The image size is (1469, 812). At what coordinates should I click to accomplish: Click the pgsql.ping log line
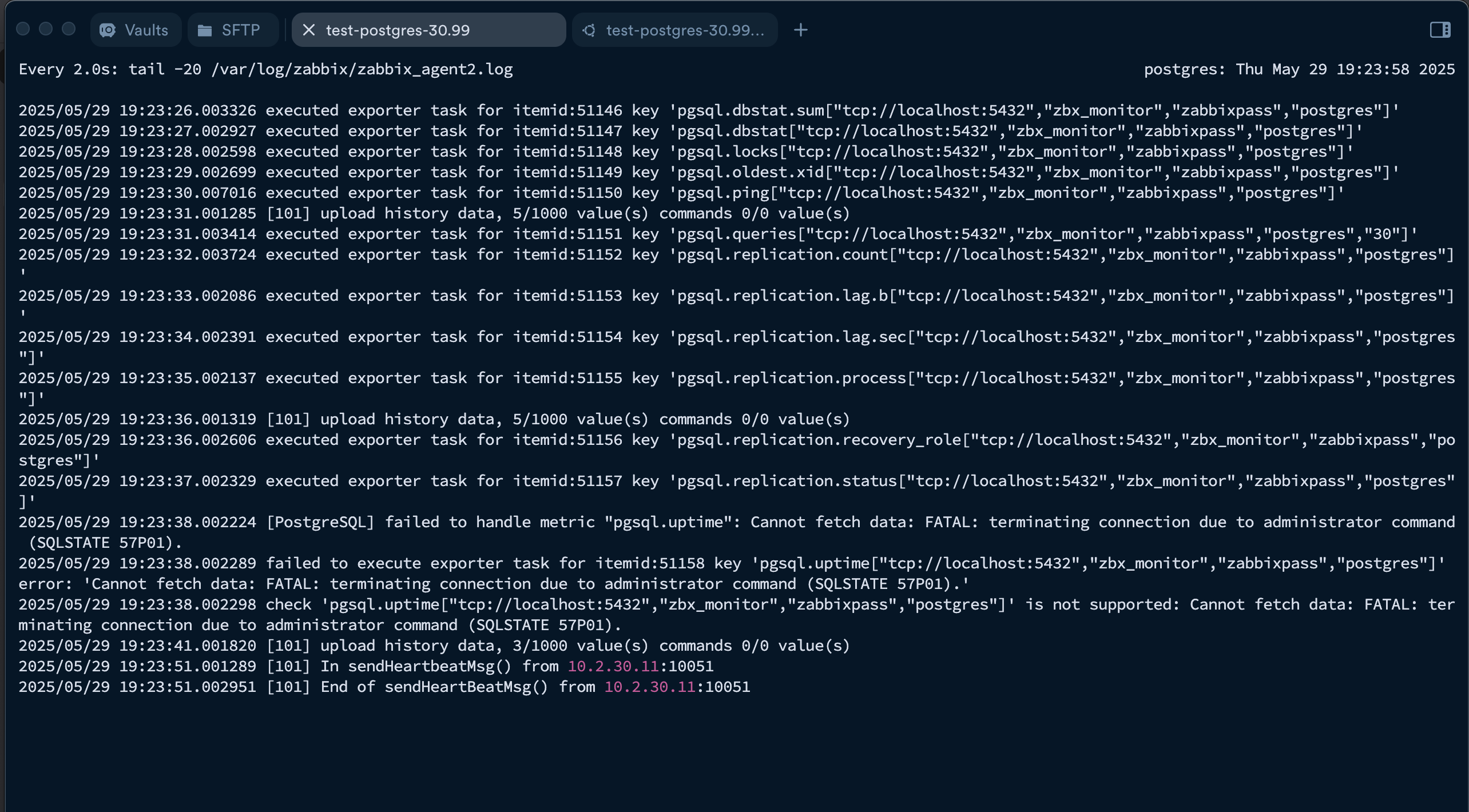[681, 193]
